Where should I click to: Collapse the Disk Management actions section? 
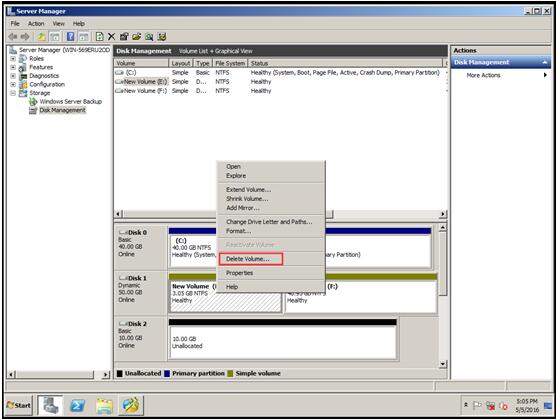coord(545,62)
